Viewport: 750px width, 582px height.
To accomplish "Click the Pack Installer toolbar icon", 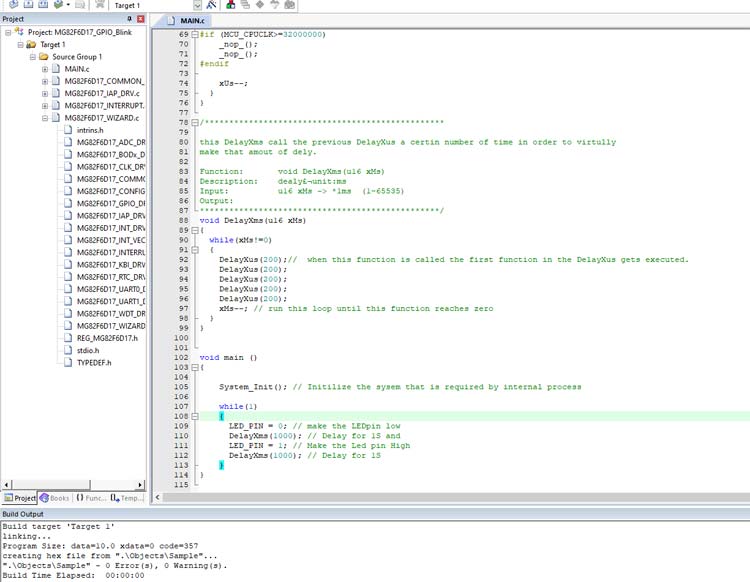I will tap(289, 5).
